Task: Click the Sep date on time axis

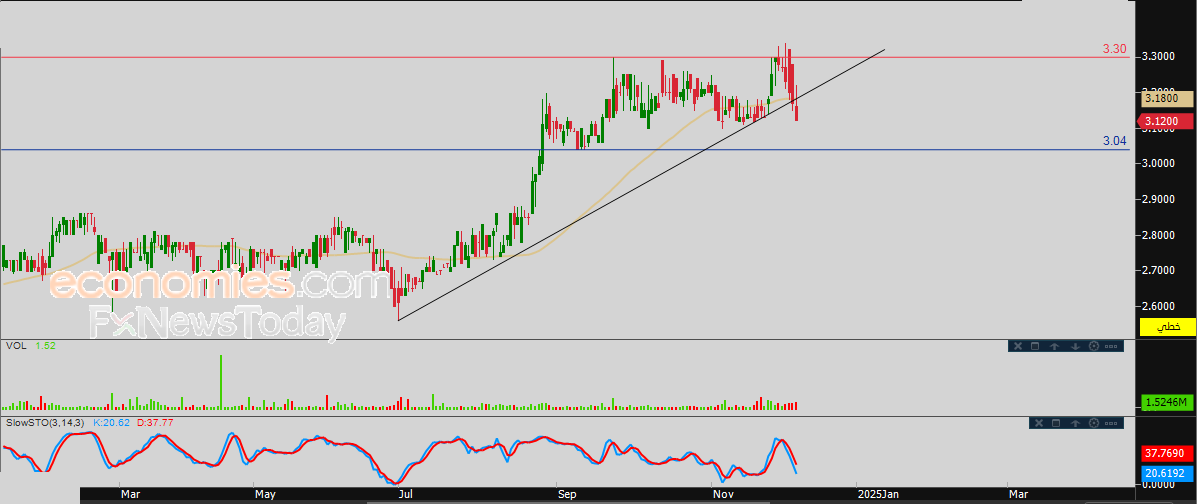Action: tap(566, 495)
